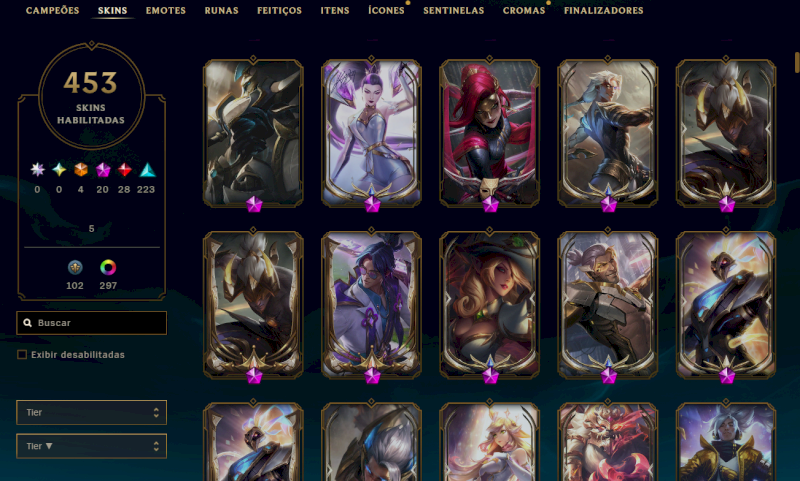This screenshot has width=800, height=481.
Task: Open the Sentinelas tab
Action: coord(454,10)
